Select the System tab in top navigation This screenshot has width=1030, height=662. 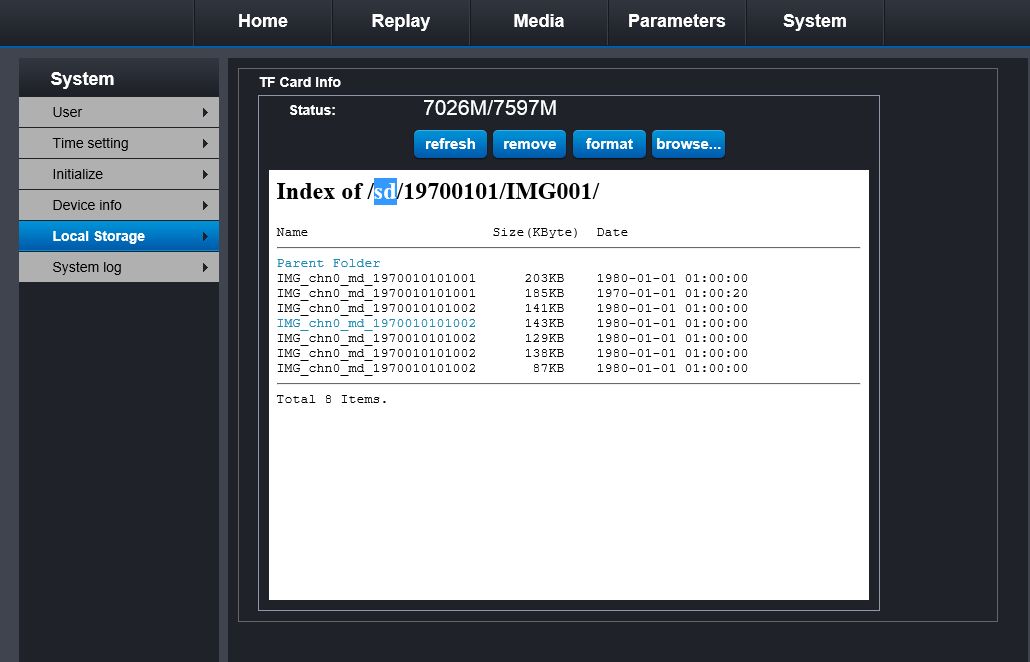[814, 22]
